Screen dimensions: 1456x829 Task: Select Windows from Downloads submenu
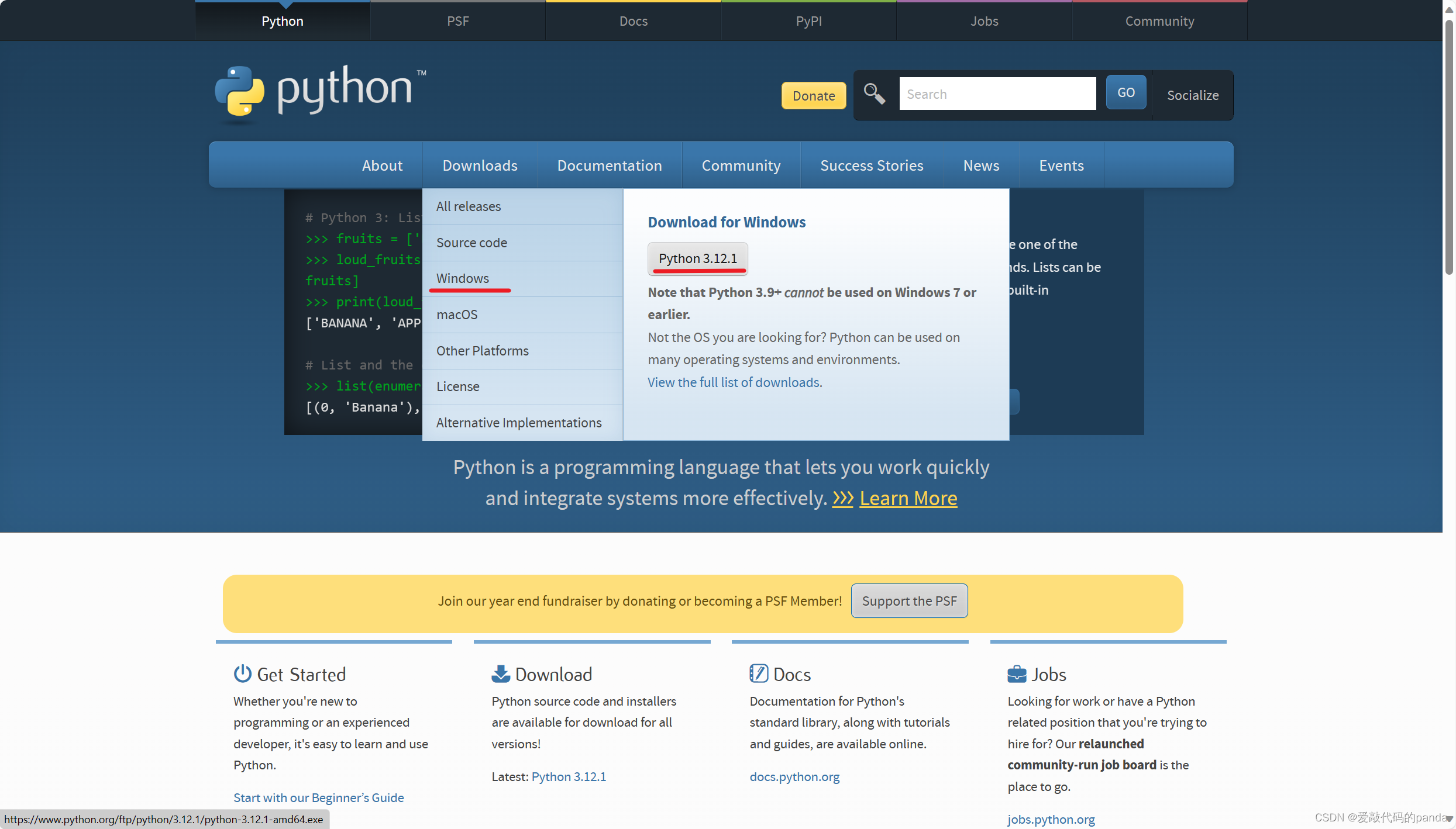[x=462, y=278]
